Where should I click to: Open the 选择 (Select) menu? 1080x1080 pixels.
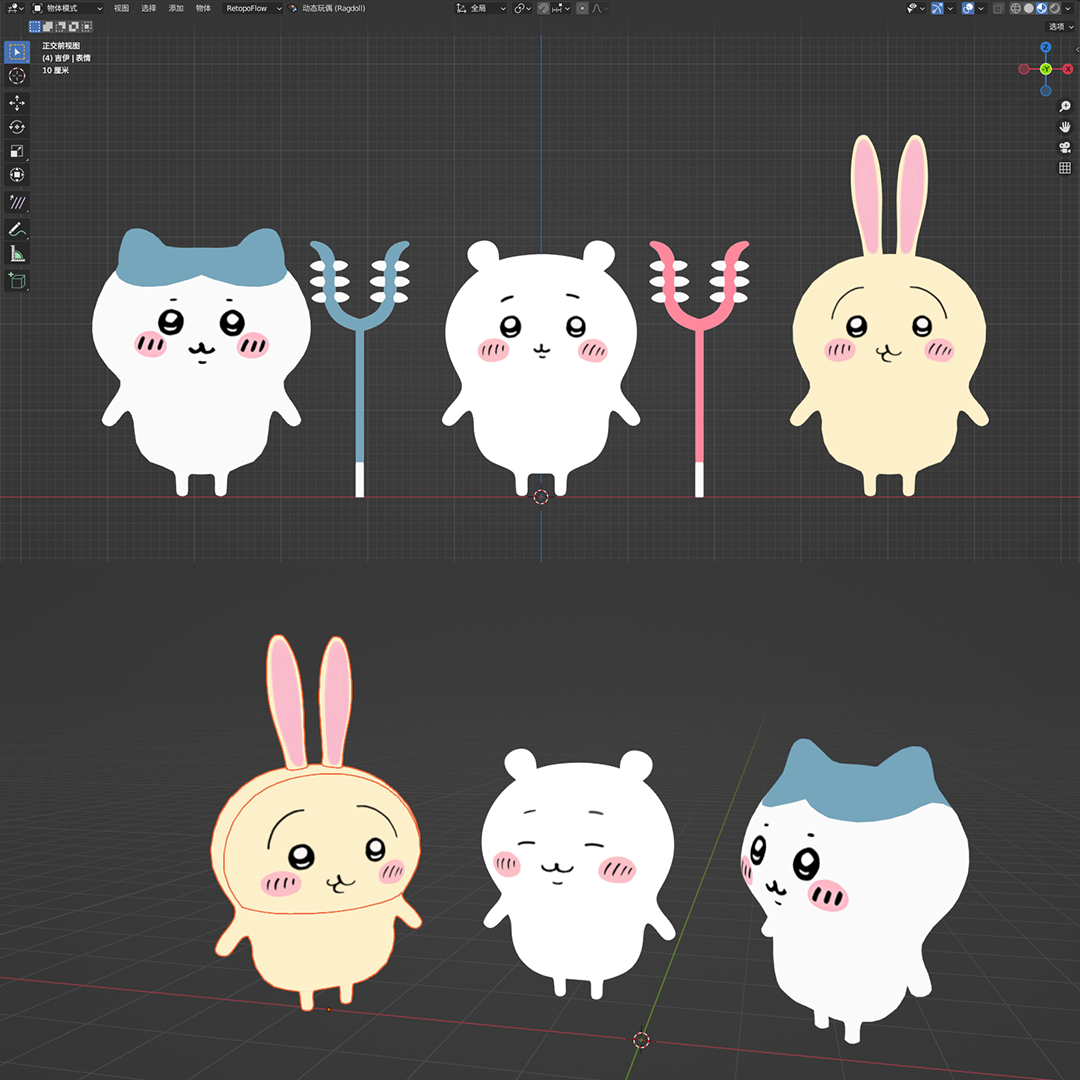(149, 8)
